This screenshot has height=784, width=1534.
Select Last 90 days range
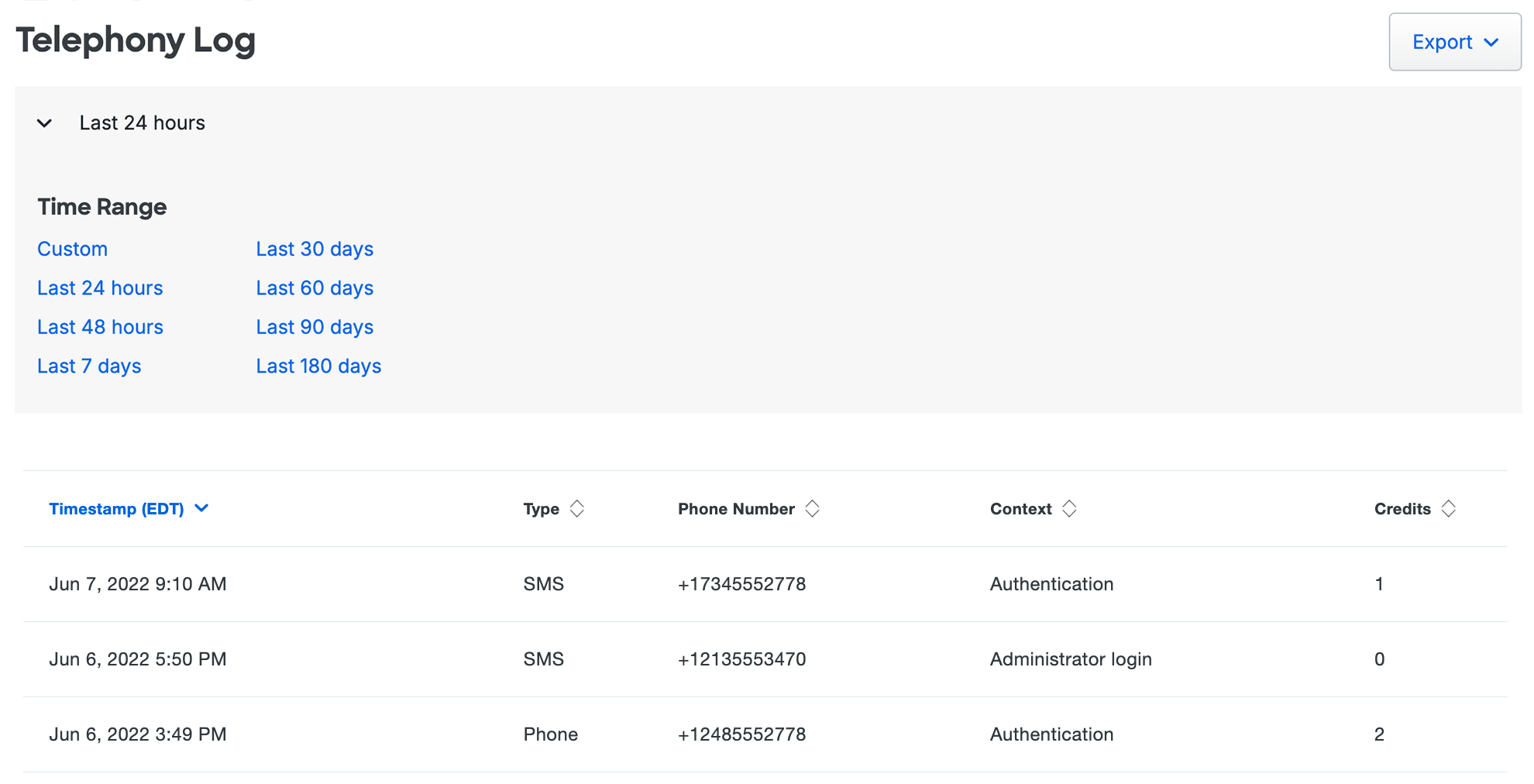[x=315, y=326]
